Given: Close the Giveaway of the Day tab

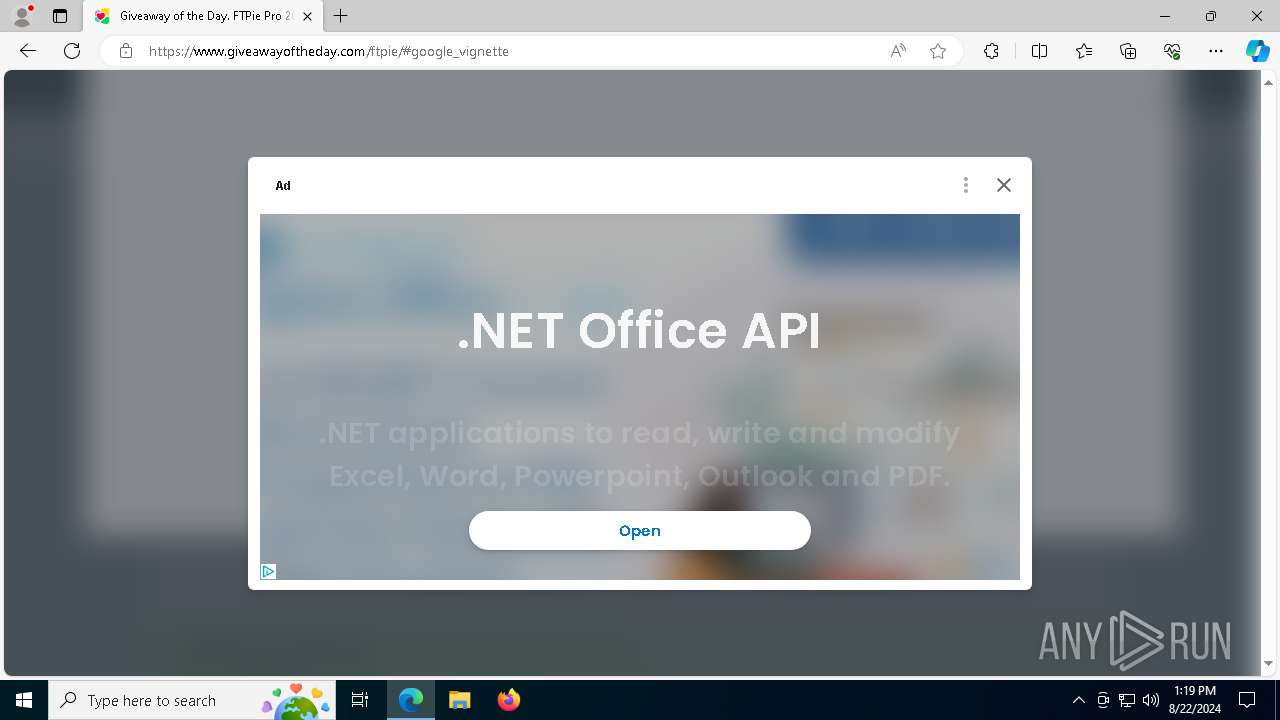Looking at the screenshot, I should tap(308, 16).
